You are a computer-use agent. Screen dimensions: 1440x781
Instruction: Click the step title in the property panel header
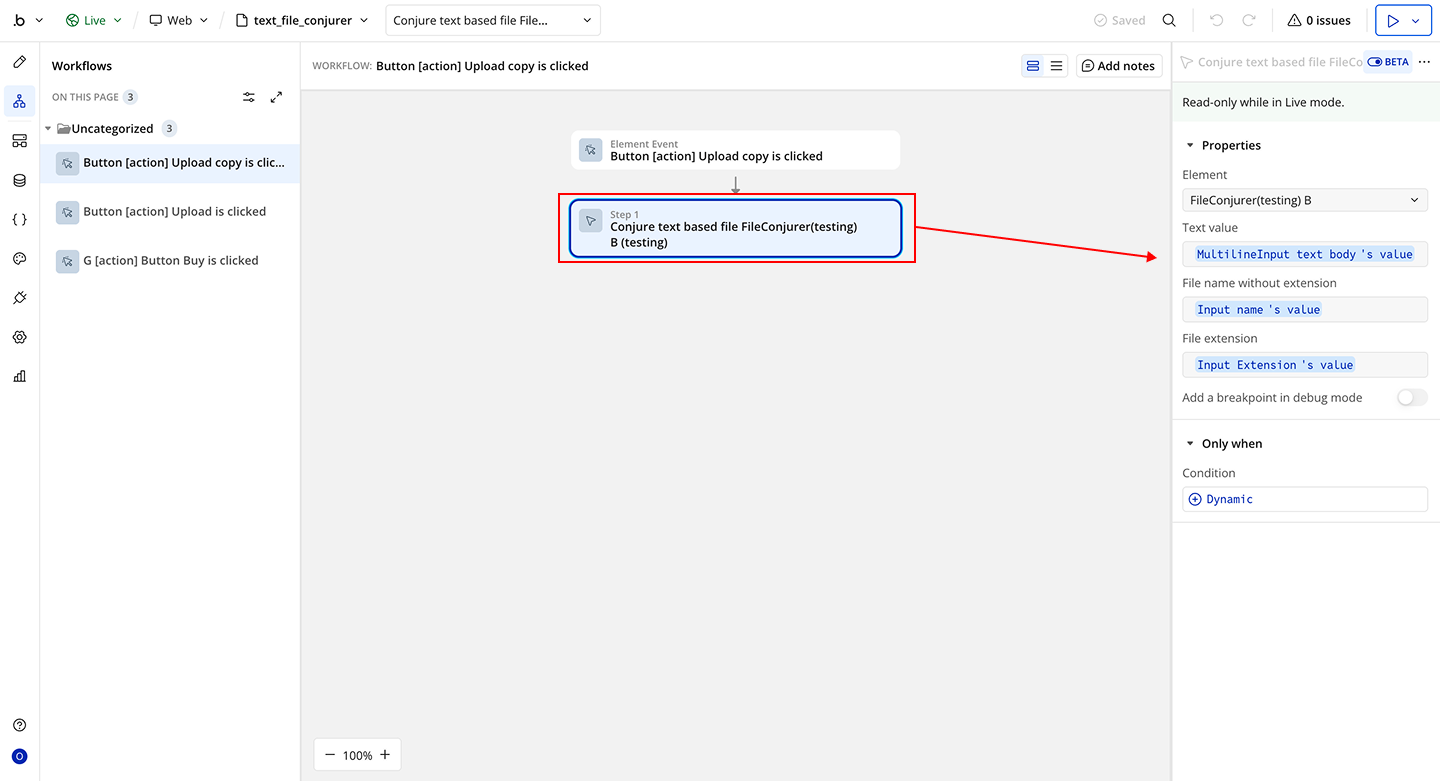click(x=1280, y=62)
